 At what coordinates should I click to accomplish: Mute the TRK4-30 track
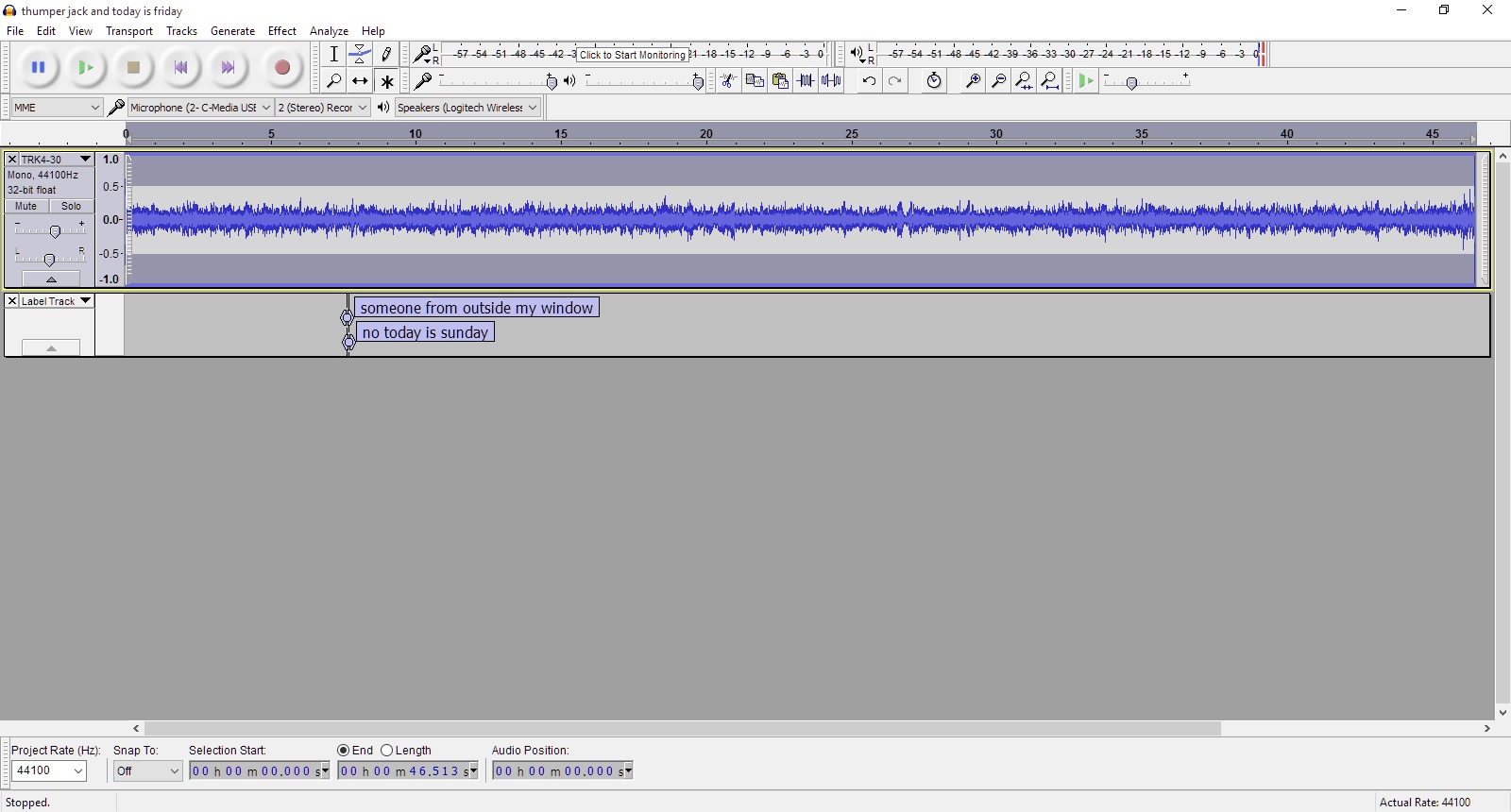point(26,206)
